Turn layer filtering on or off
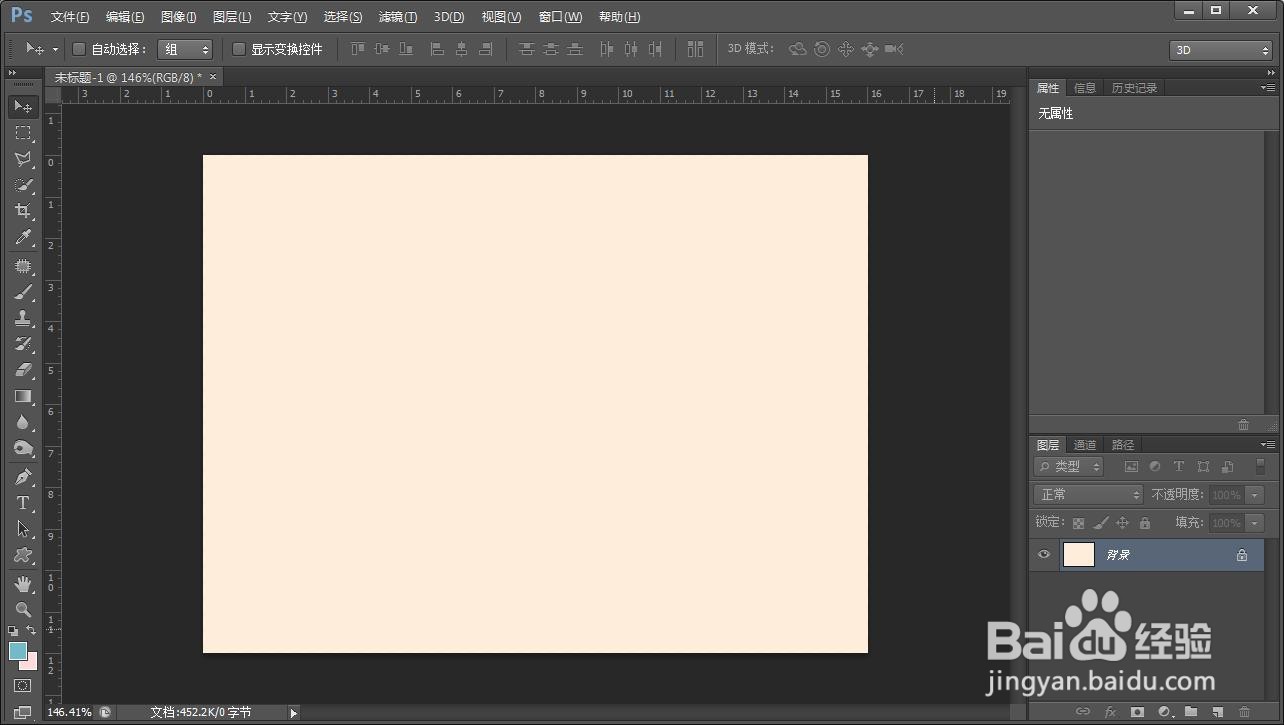Screen dimensions: 1284x725 [1260, 466]
